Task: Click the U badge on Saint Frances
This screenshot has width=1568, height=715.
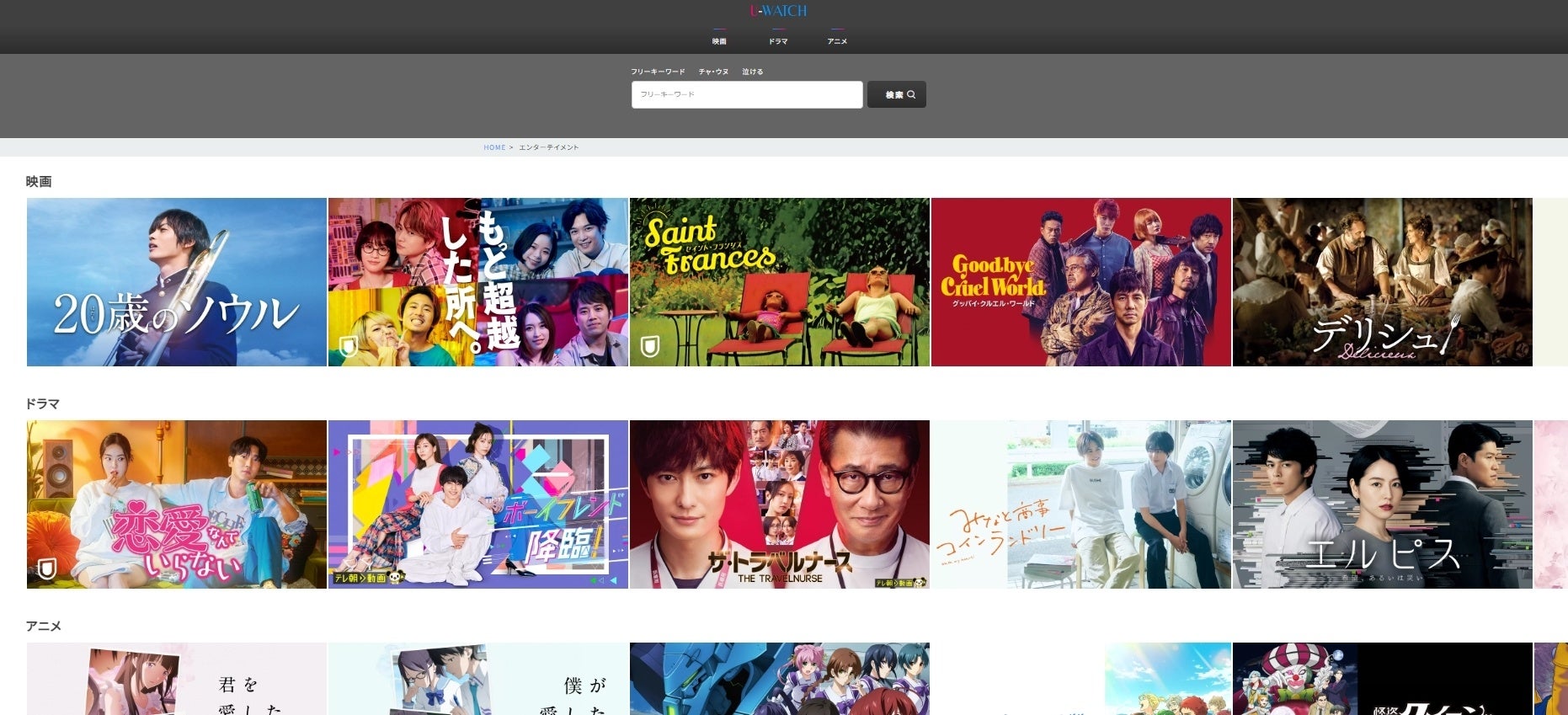Action: [649, 346]
